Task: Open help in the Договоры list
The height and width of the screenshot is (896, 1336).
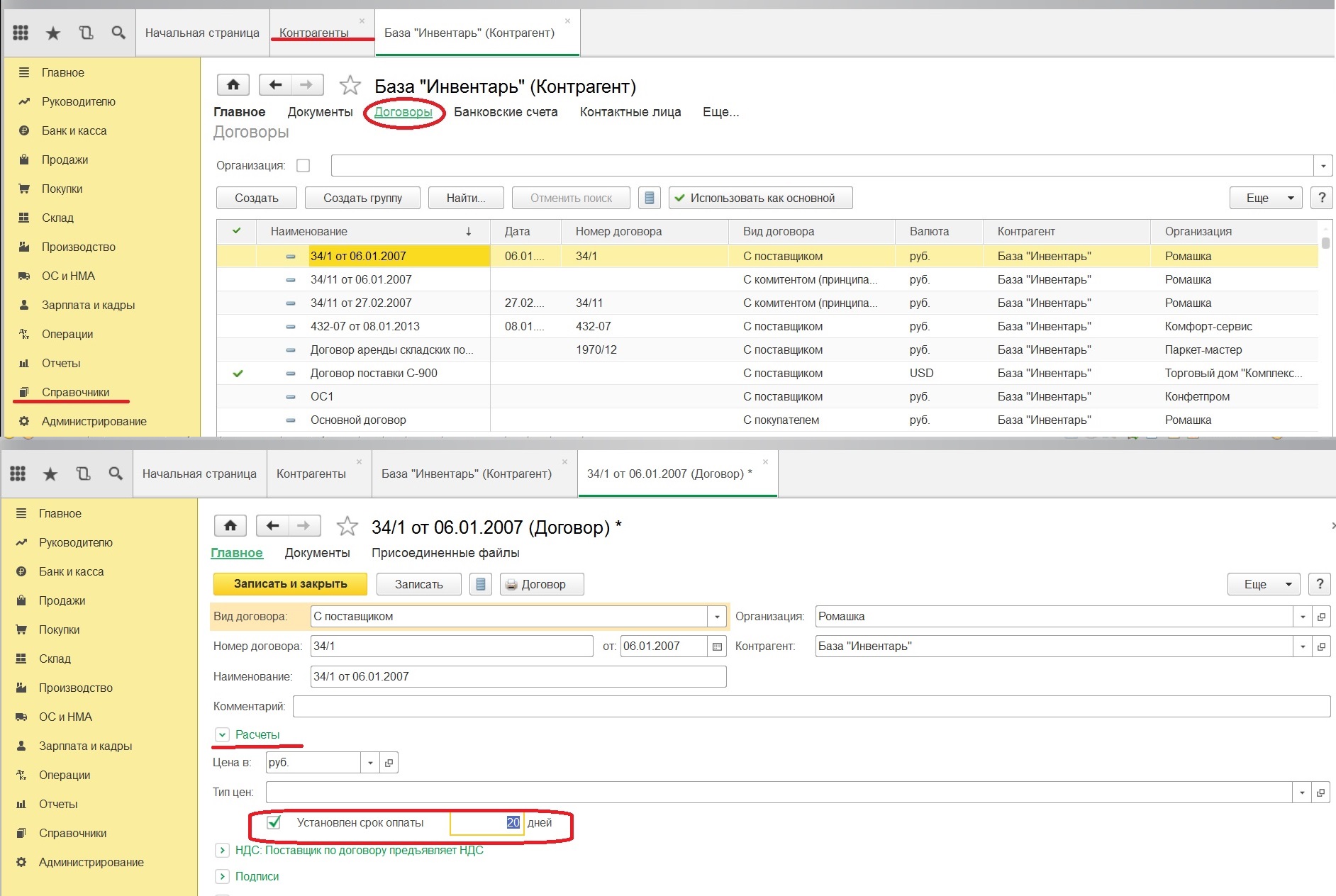Action: coord(1321,198)
